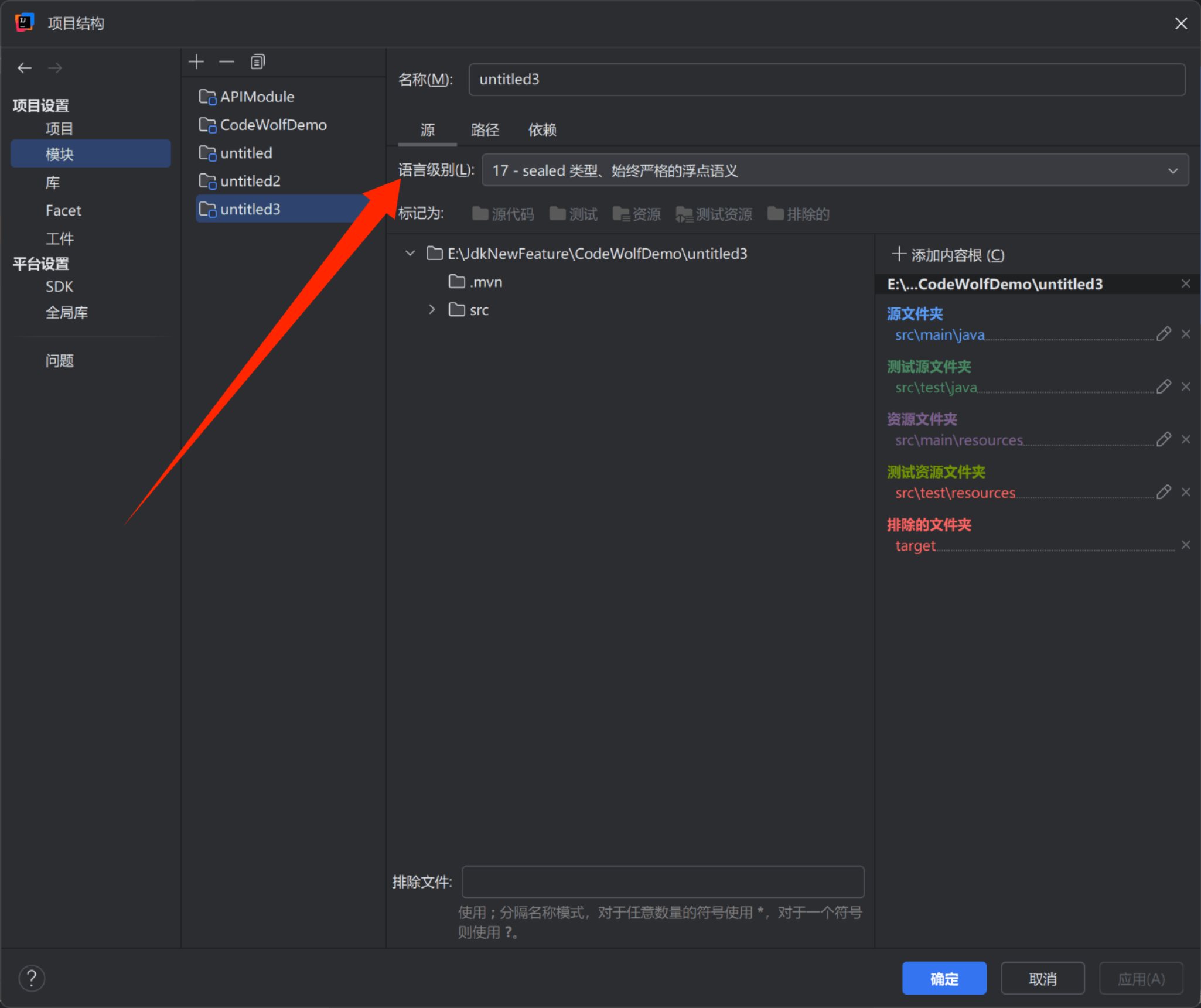
Task: Mark folder as tests (测试)
Action: 574,214
